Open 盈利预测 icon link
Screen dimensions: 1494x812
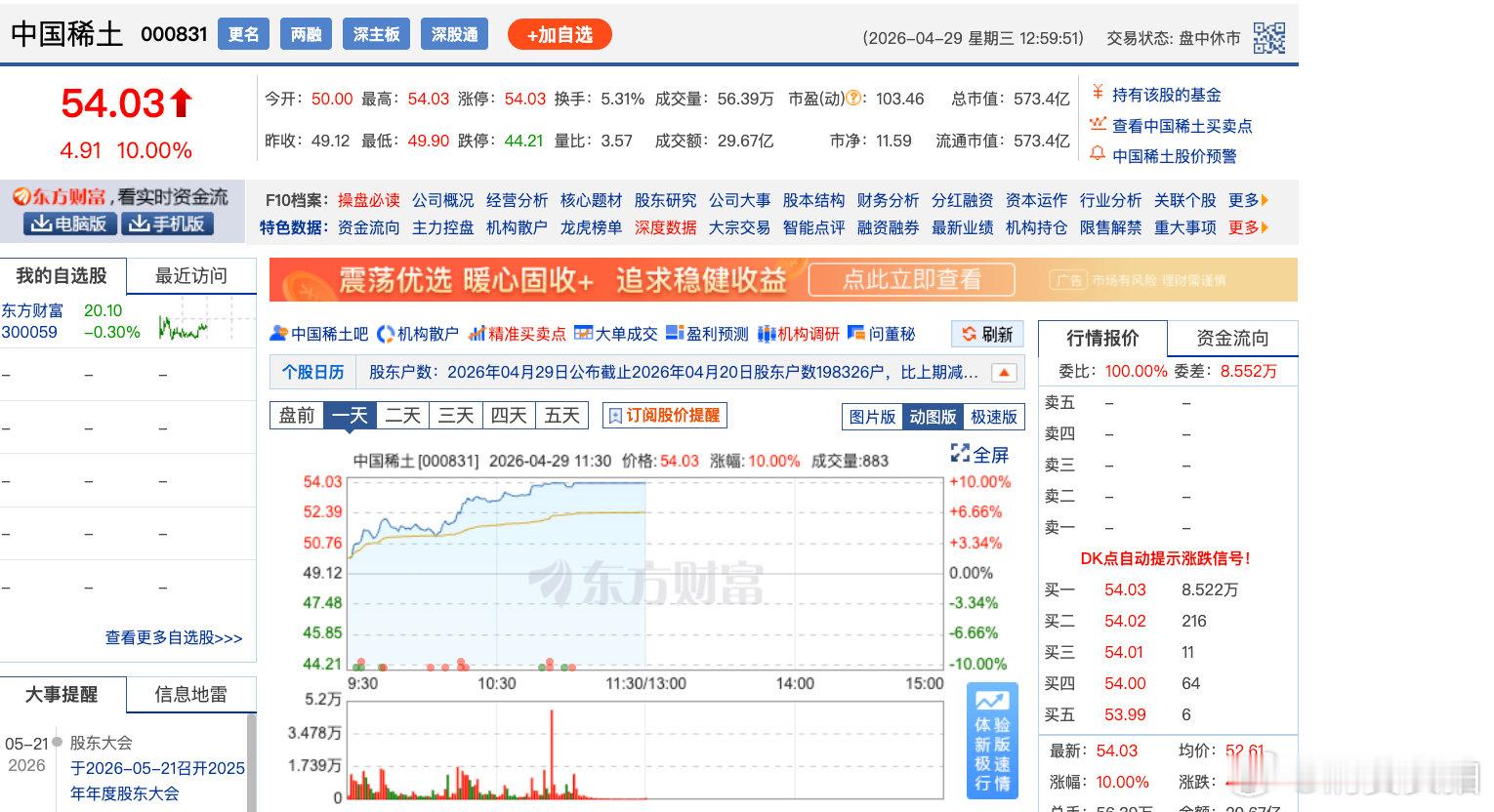[x=675, y=334]
